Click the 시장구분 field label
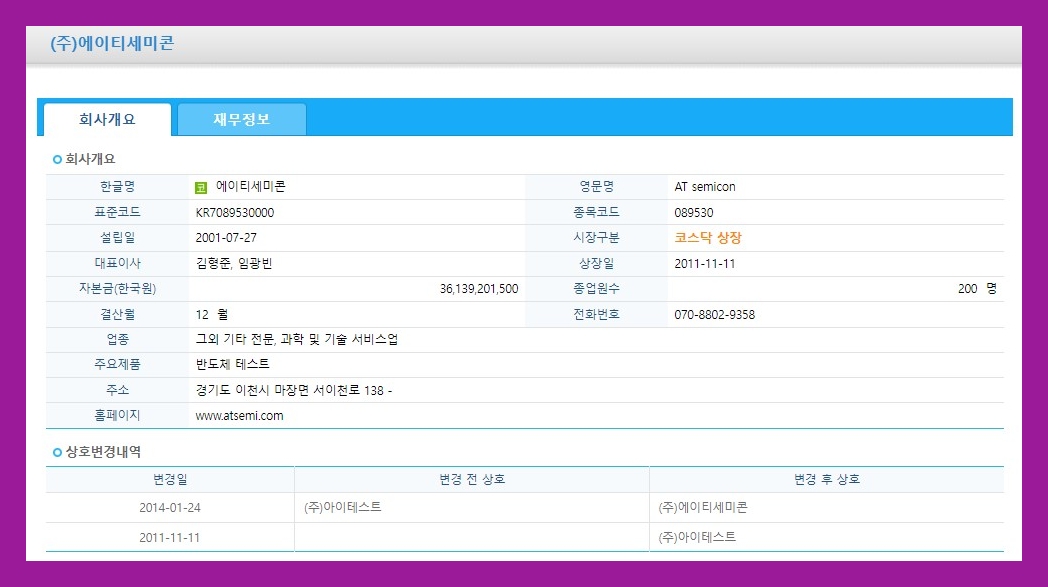This screenshot has height=587, width=1048. point(596,237)
